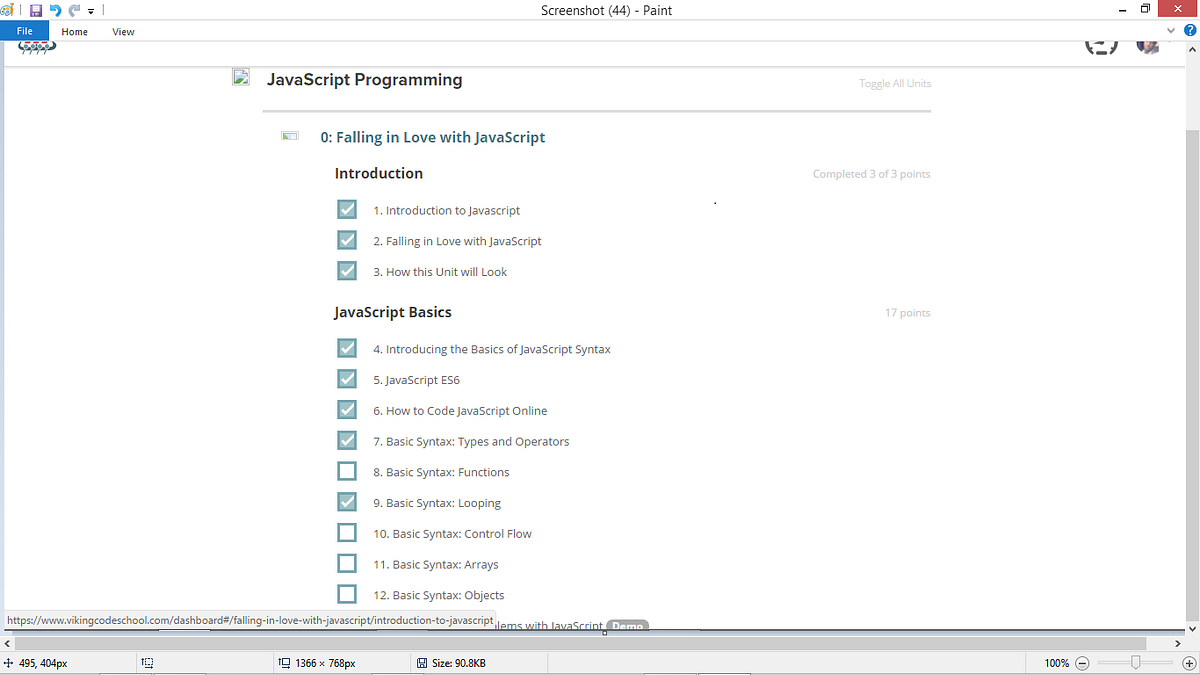
Task: Check the Basic Syntax: Arrays checkbox
Action: (x=346, y=563)
